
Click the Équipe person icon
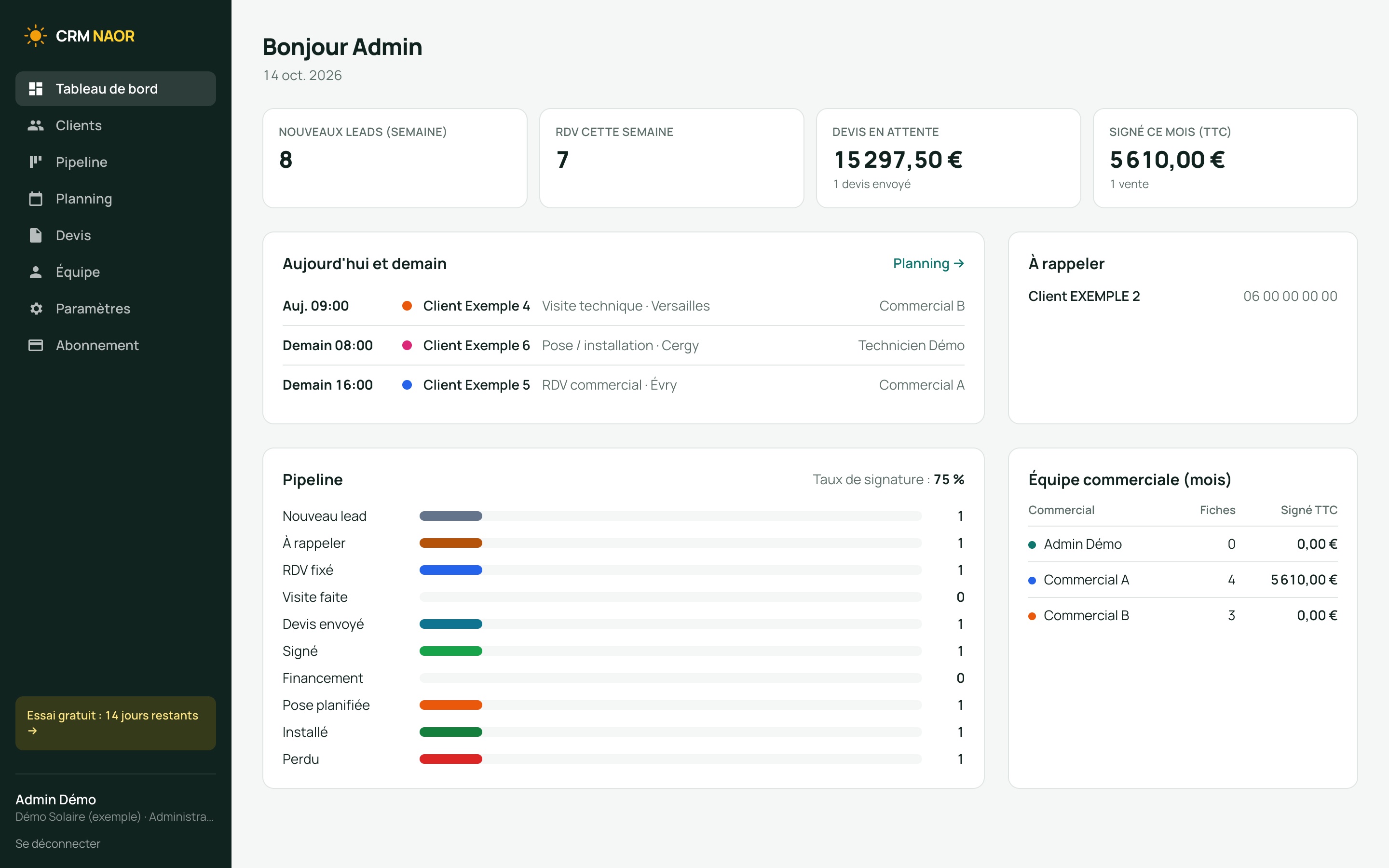tap(36, 272)
